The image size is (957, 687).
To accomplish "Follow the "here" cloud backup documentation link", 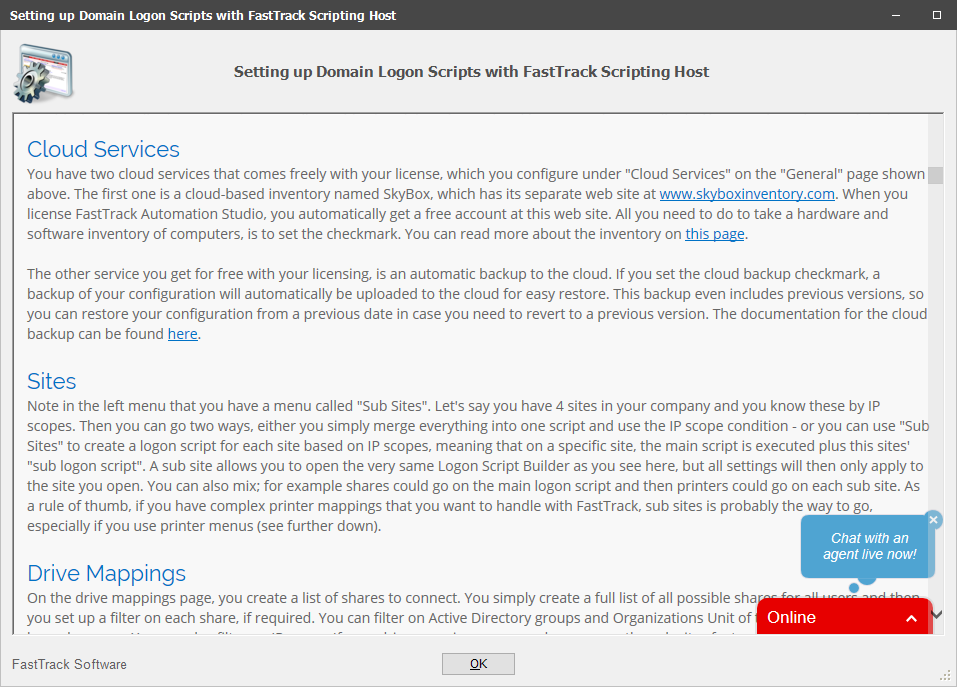I will 182,334.
